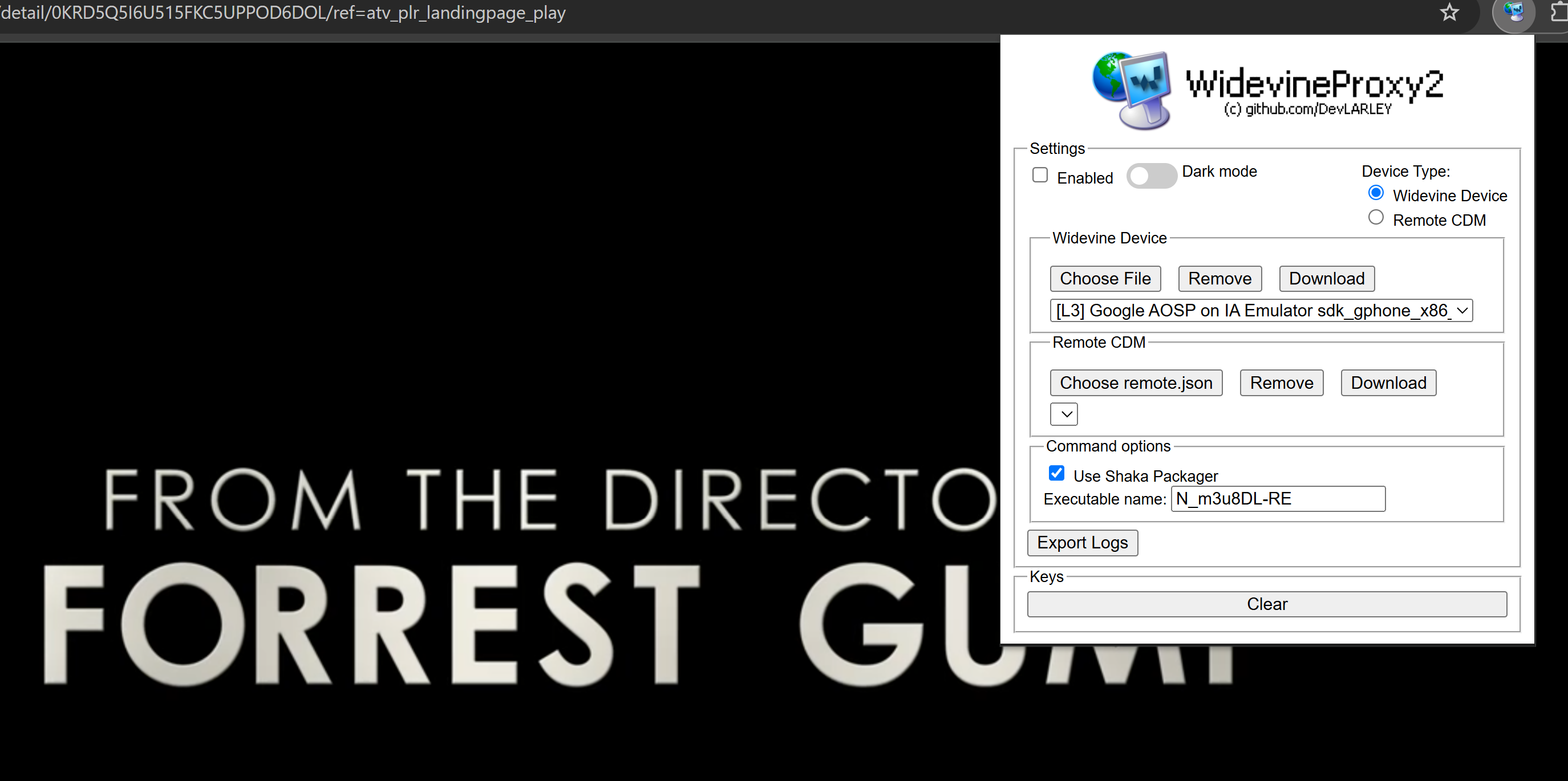Viewport: 1568px width, 781px height.
Task: Tick the Enabled checkbox
Action: (1040, 175)
